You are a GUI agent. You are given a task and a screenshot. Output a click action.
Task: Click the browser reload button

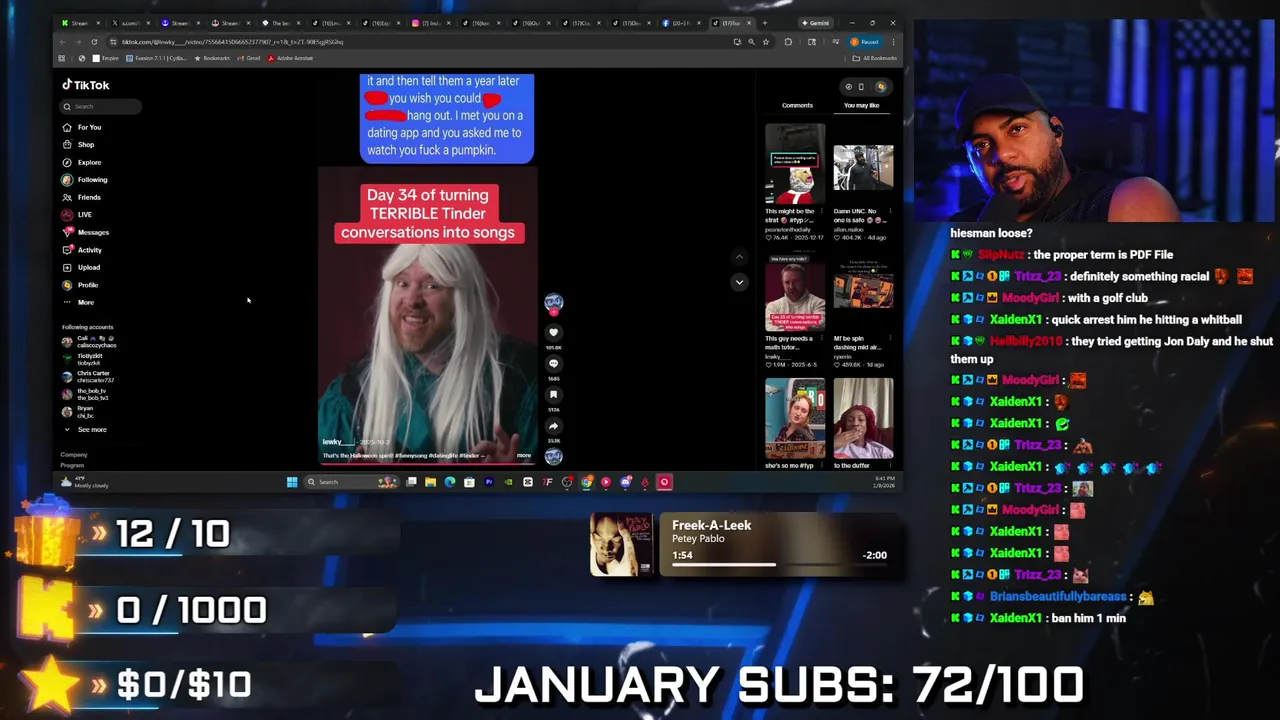click(x=94, y=42)
